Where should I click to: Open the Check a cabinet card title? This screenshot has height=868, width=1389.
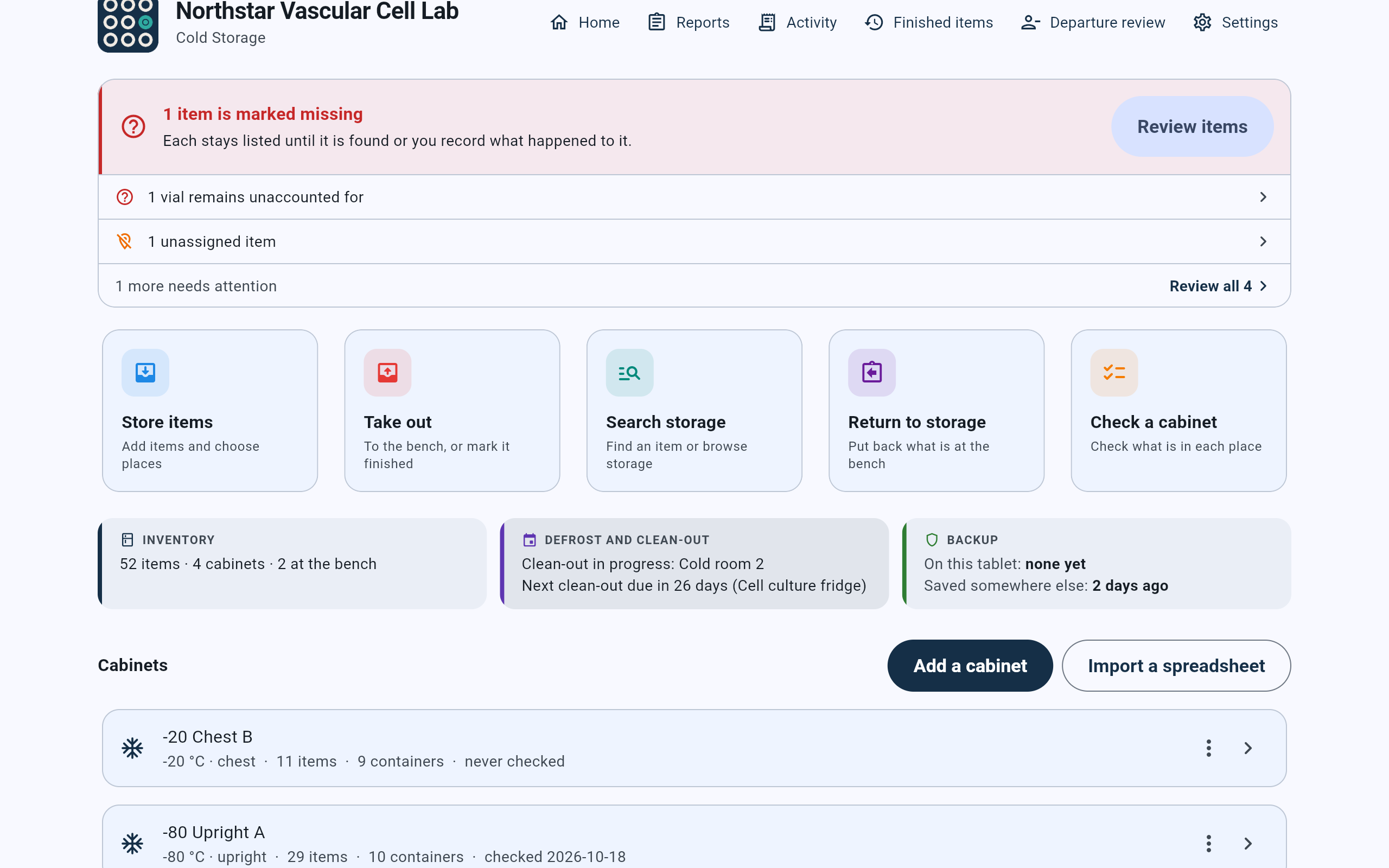(x=1153, y=422)
